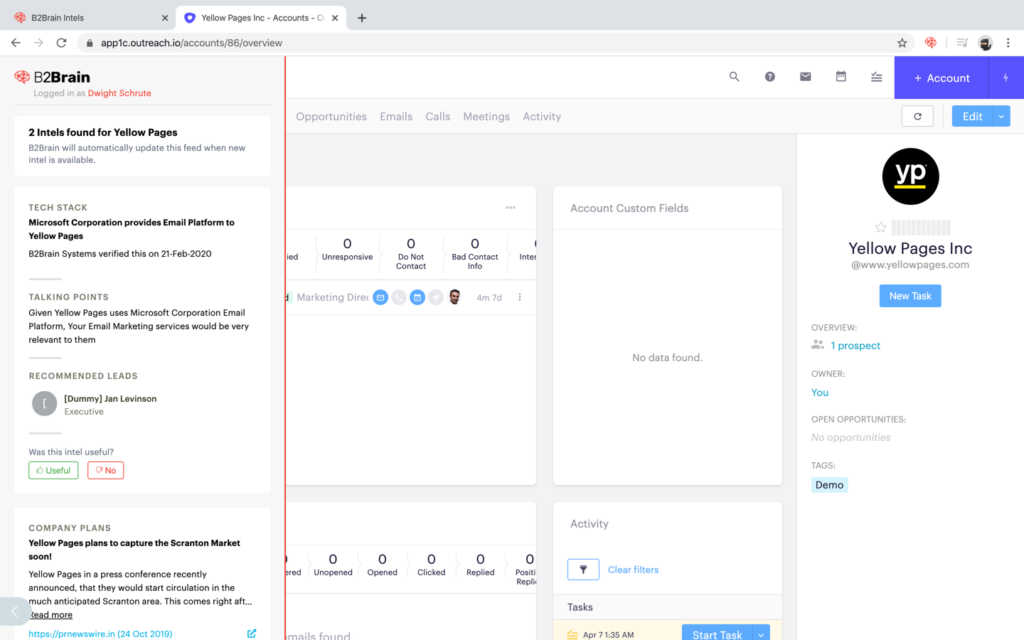
Task: Click the B2Brain extension icon in toolbar
Action: (931, 42)
